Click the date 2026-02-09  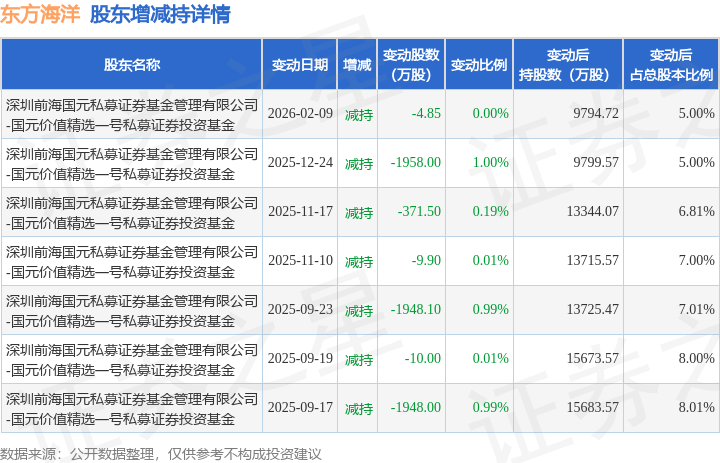point(300,113)
